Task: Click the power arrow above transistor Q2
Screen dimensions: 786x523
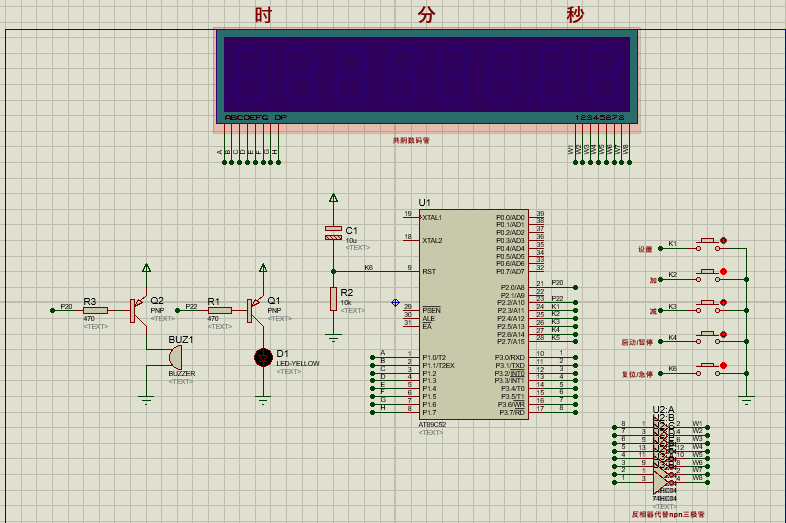Action: pos(146,268)
